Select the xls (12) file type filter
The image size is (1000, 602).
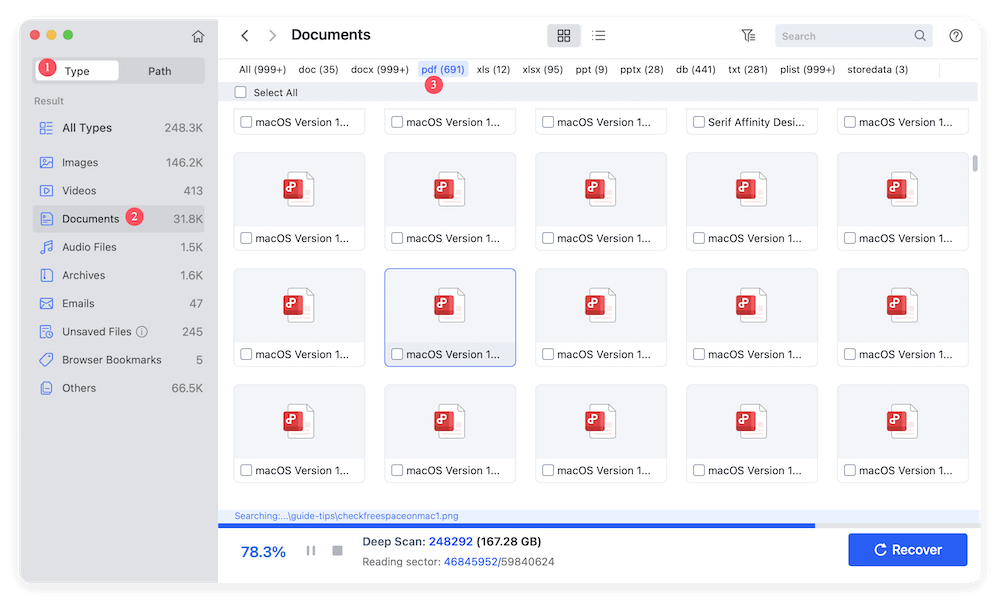(492, 69)
